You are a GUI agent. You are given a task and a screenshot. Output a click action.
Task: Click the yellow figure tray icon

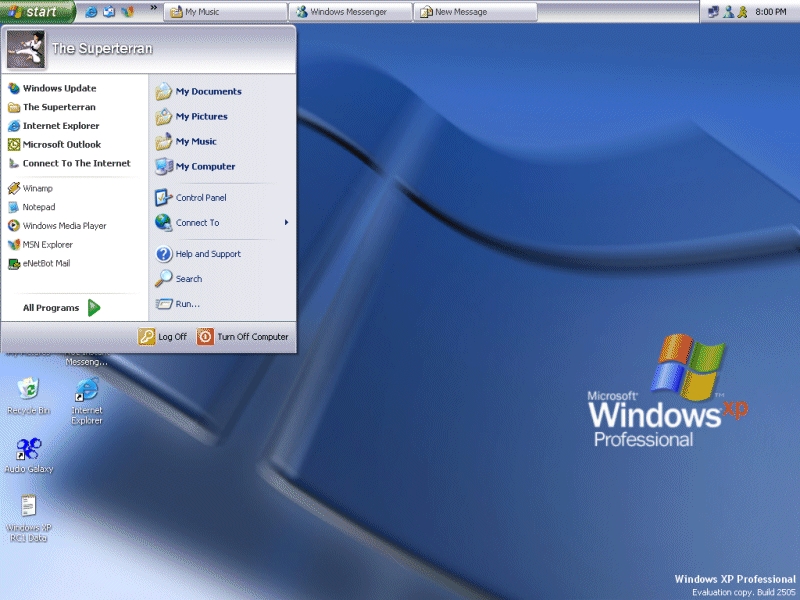[742, 12]
